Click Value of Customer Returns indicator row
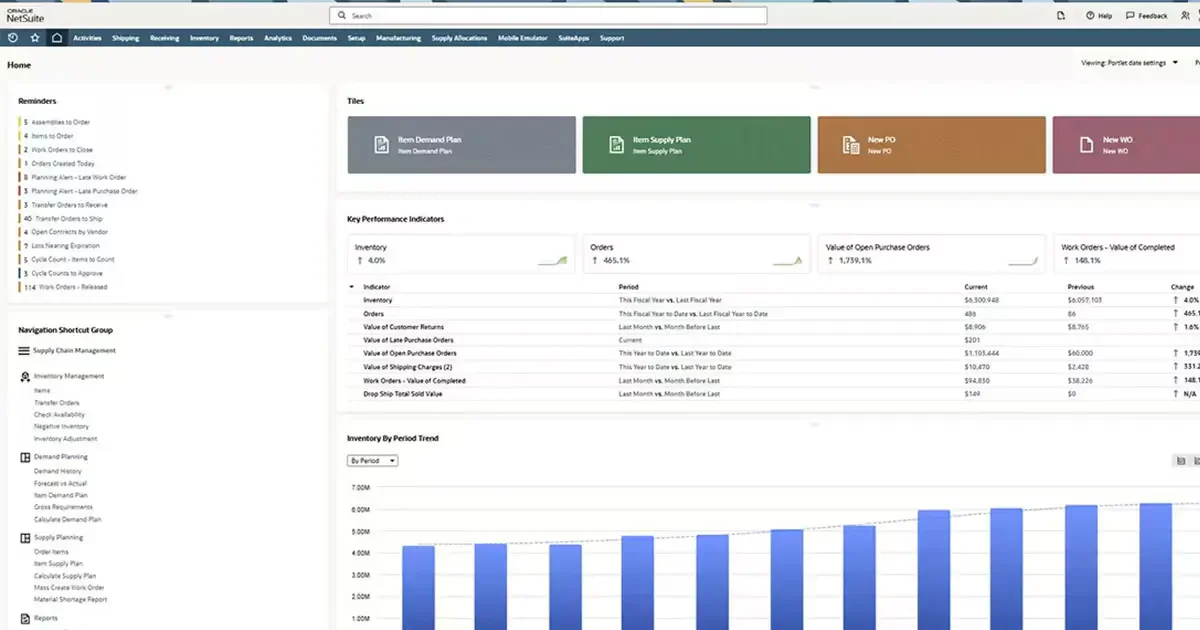This screenshot has width=1200, height=630. pyautogui.click(x=403, y=327)
